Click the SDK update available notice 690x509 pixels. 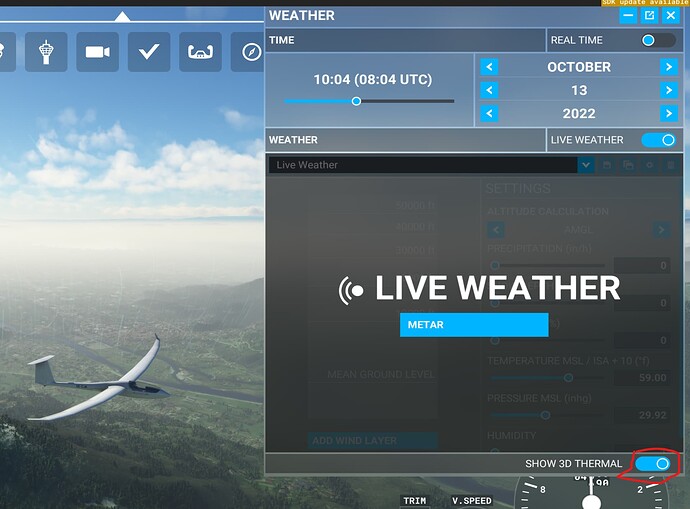point(645,3)
